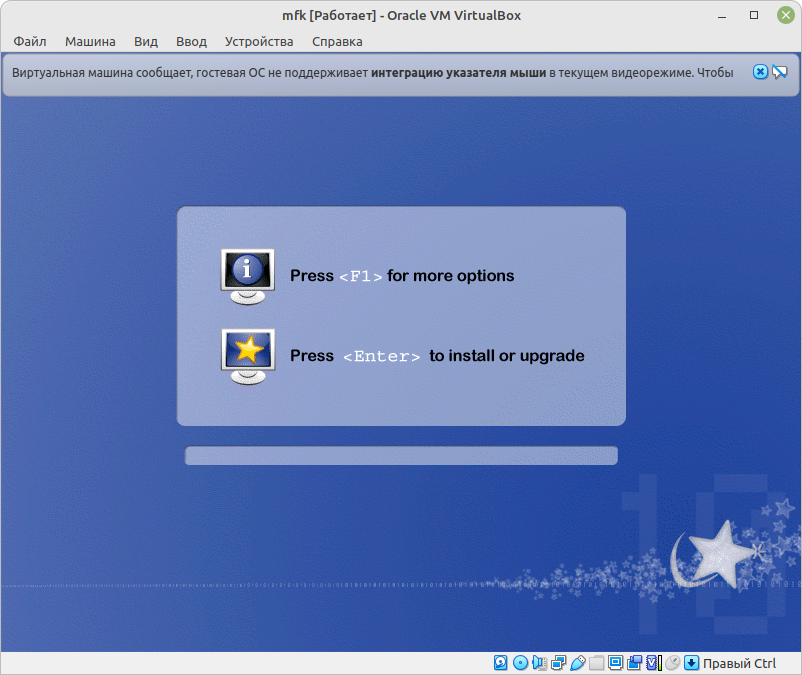
Task: Open the Устройства menu
Action: coord(259,41)
